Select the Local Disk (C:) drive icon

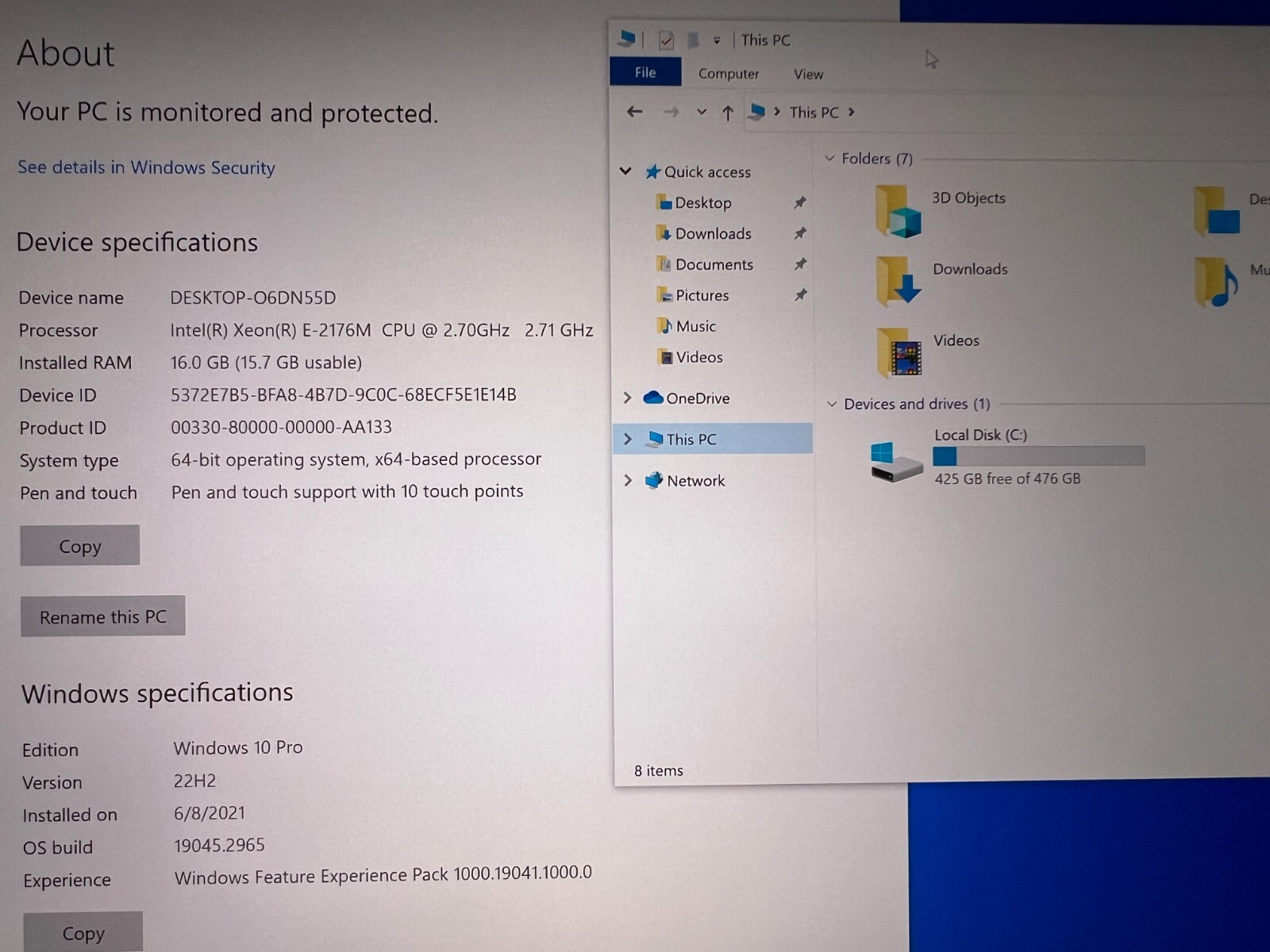click(897, 462)
